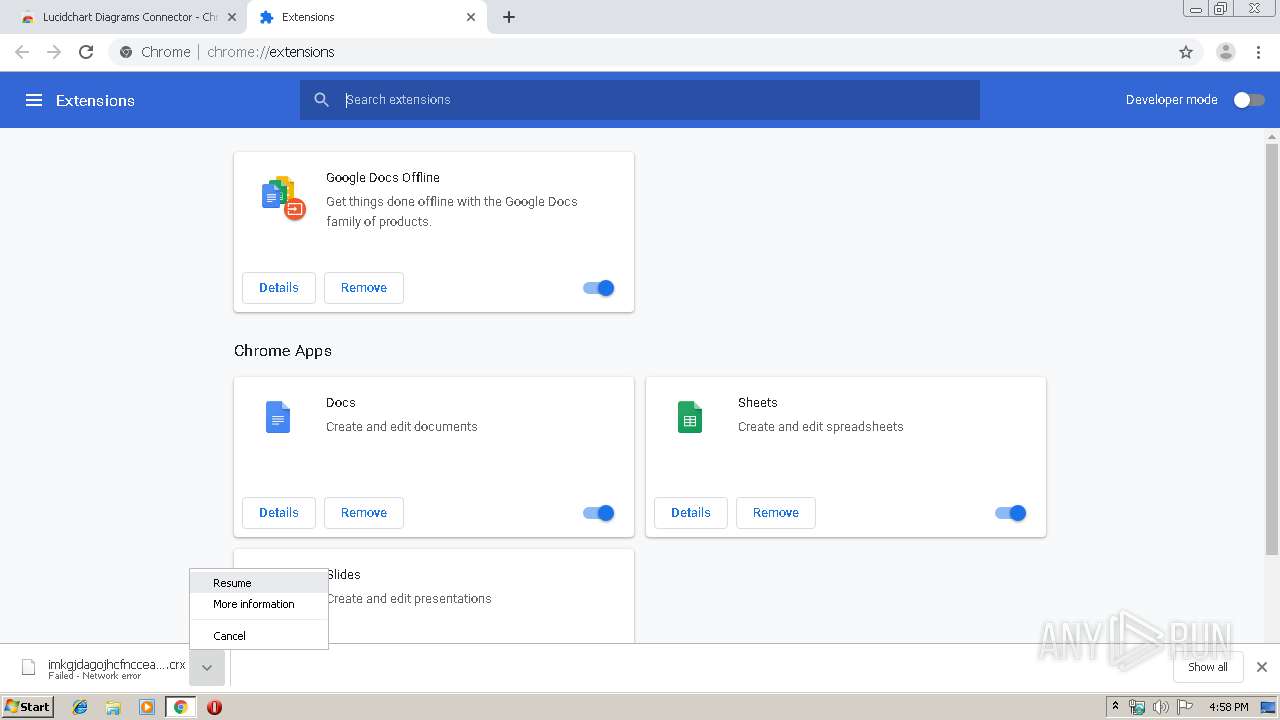This screenshot has width=1280, height=720.
Task: Open Details for Sheets app
Action: tap(691, 513)
